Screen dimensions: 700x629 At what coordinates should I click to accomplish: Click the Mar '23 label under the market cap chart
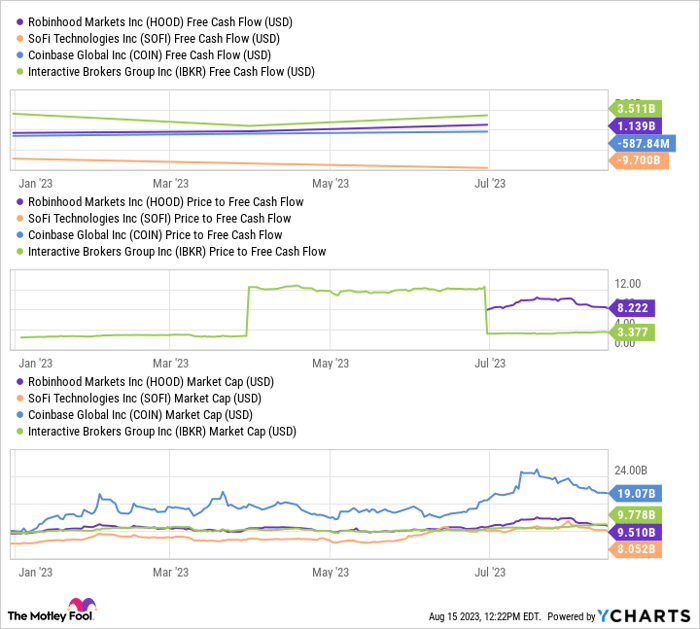(x=171, y=572)
